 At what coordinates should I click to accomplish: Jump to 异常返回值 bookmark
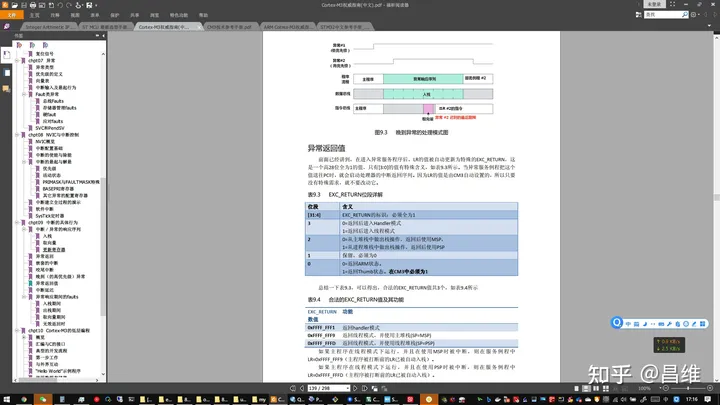click(x=45, y=283)
